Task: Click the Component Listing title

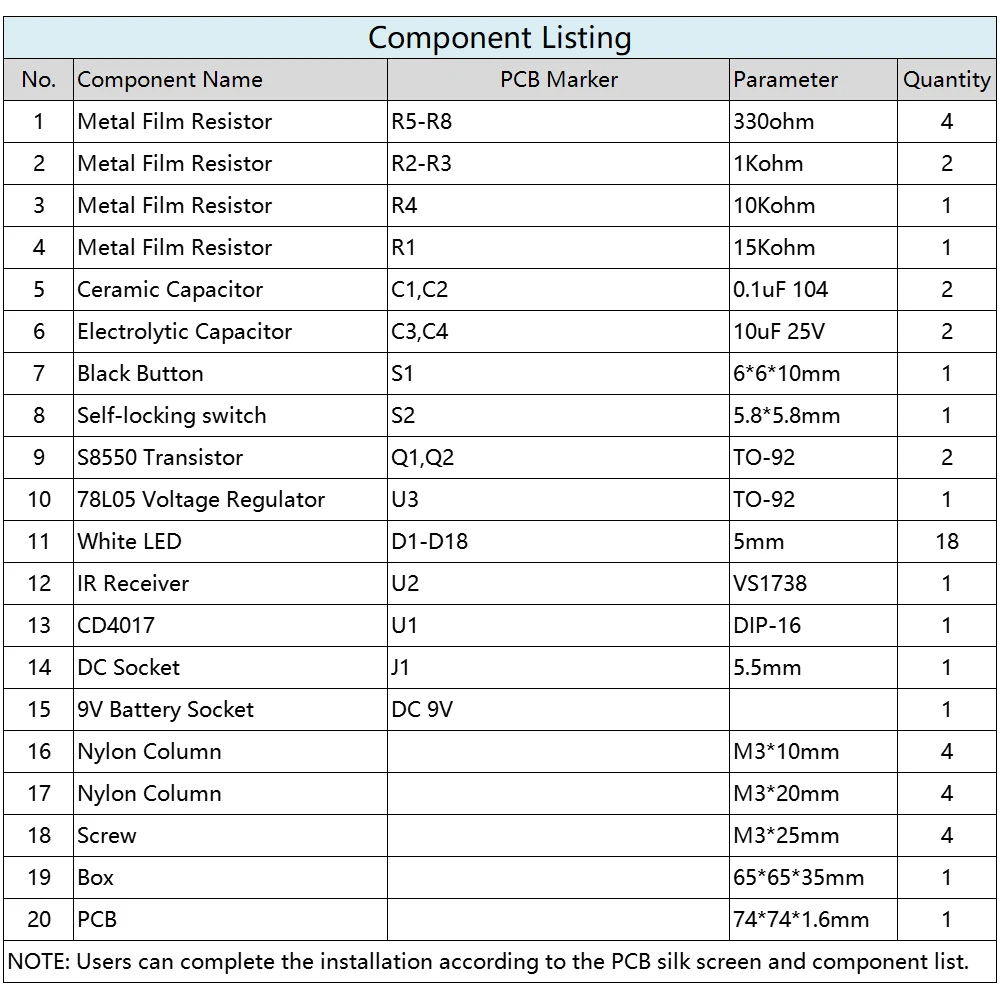Action: click(499, 38)
